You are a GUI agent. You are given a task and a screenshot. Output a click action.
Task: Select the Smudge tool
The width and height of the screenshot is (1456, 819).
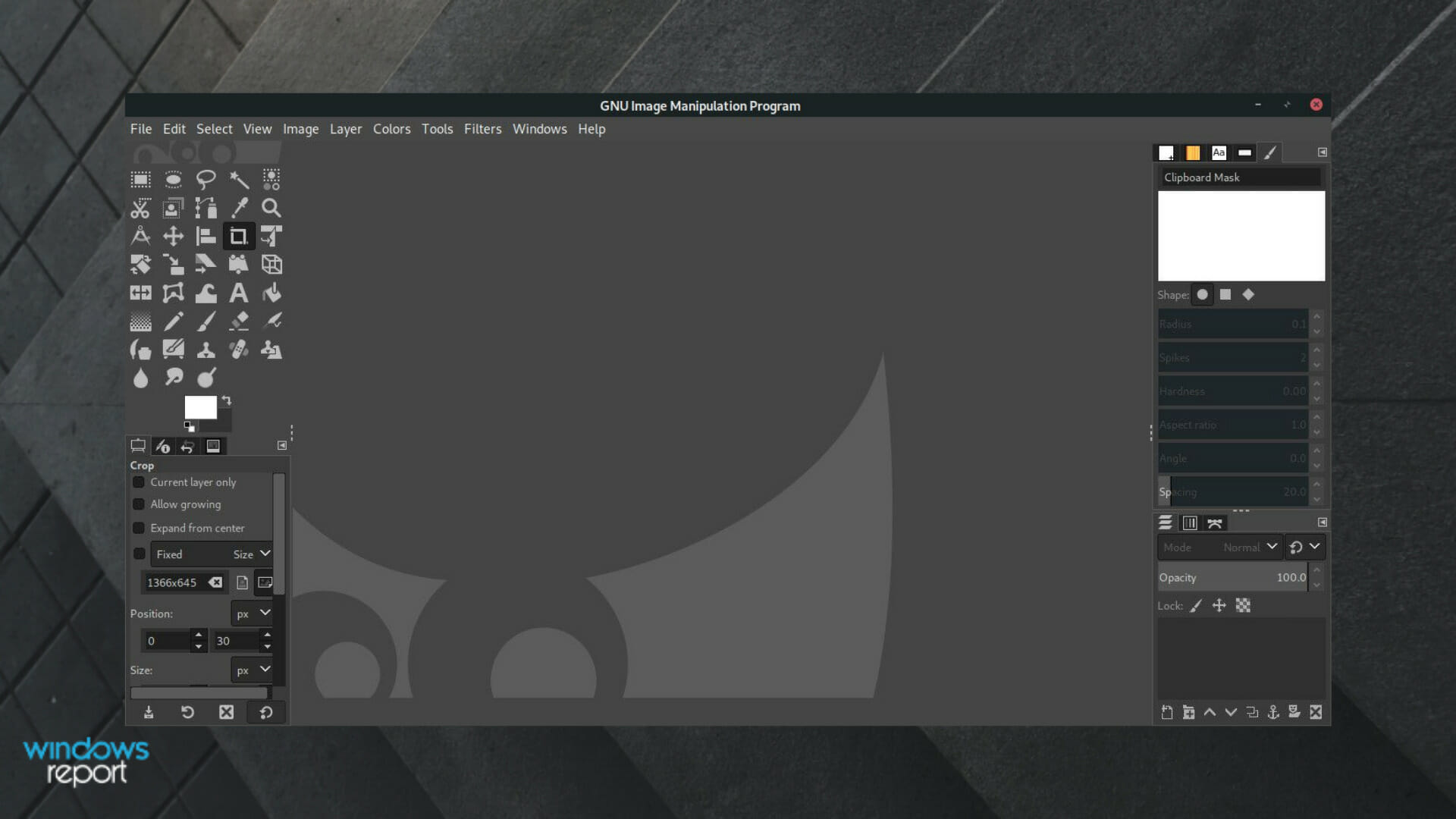click(173, 377)
